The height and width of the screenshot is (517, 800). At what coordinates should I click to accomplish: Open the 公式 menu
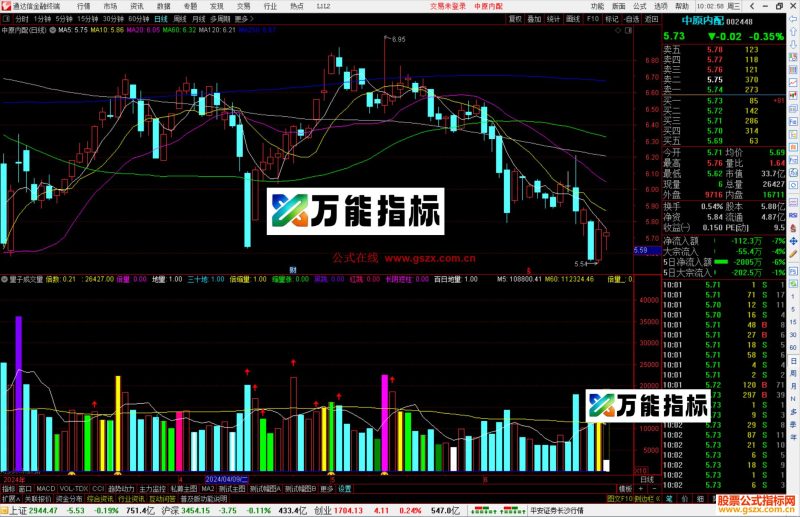click(x=640, y=6)
